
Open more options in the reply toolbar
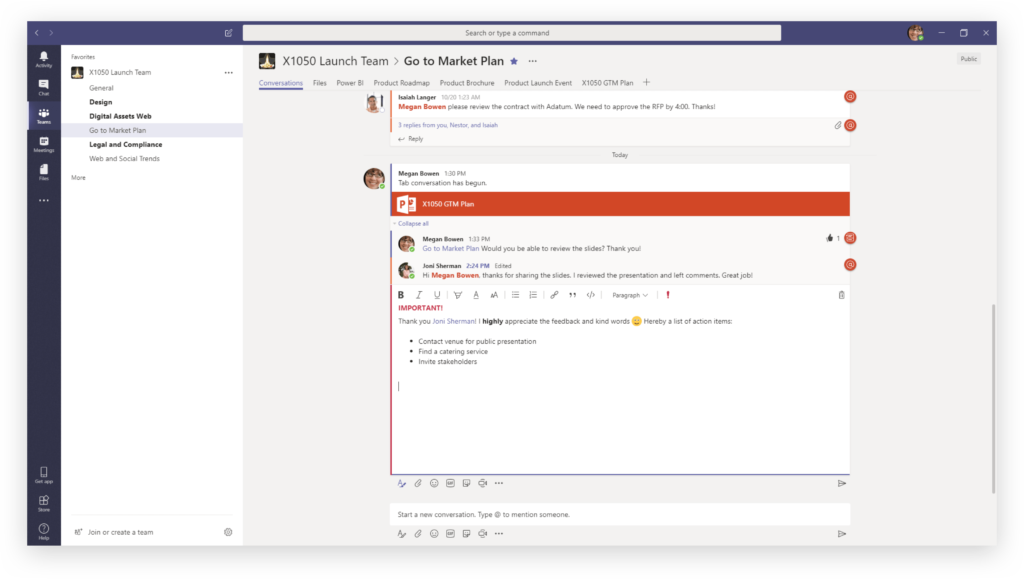click(499, 484)
